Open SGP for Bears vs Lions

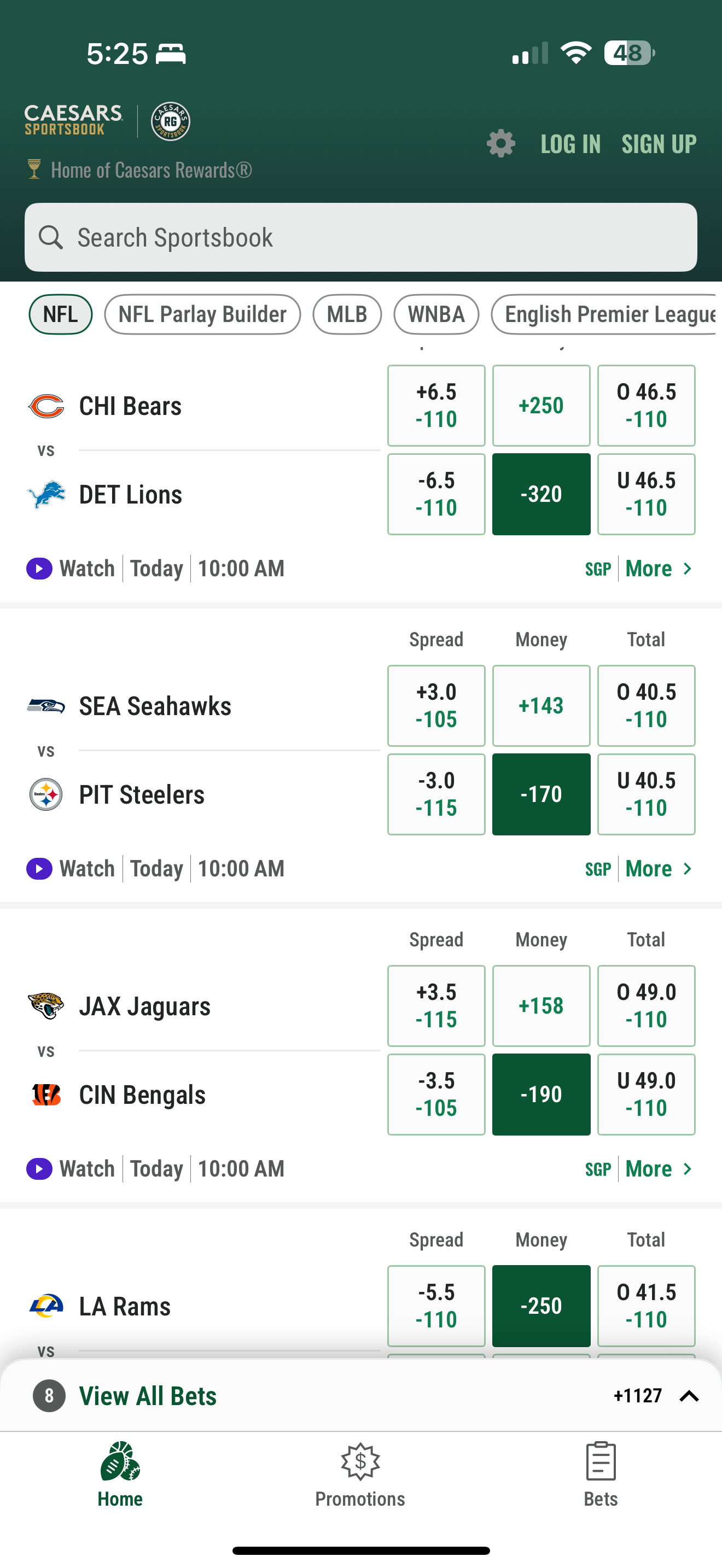click(x=597, y=569)
